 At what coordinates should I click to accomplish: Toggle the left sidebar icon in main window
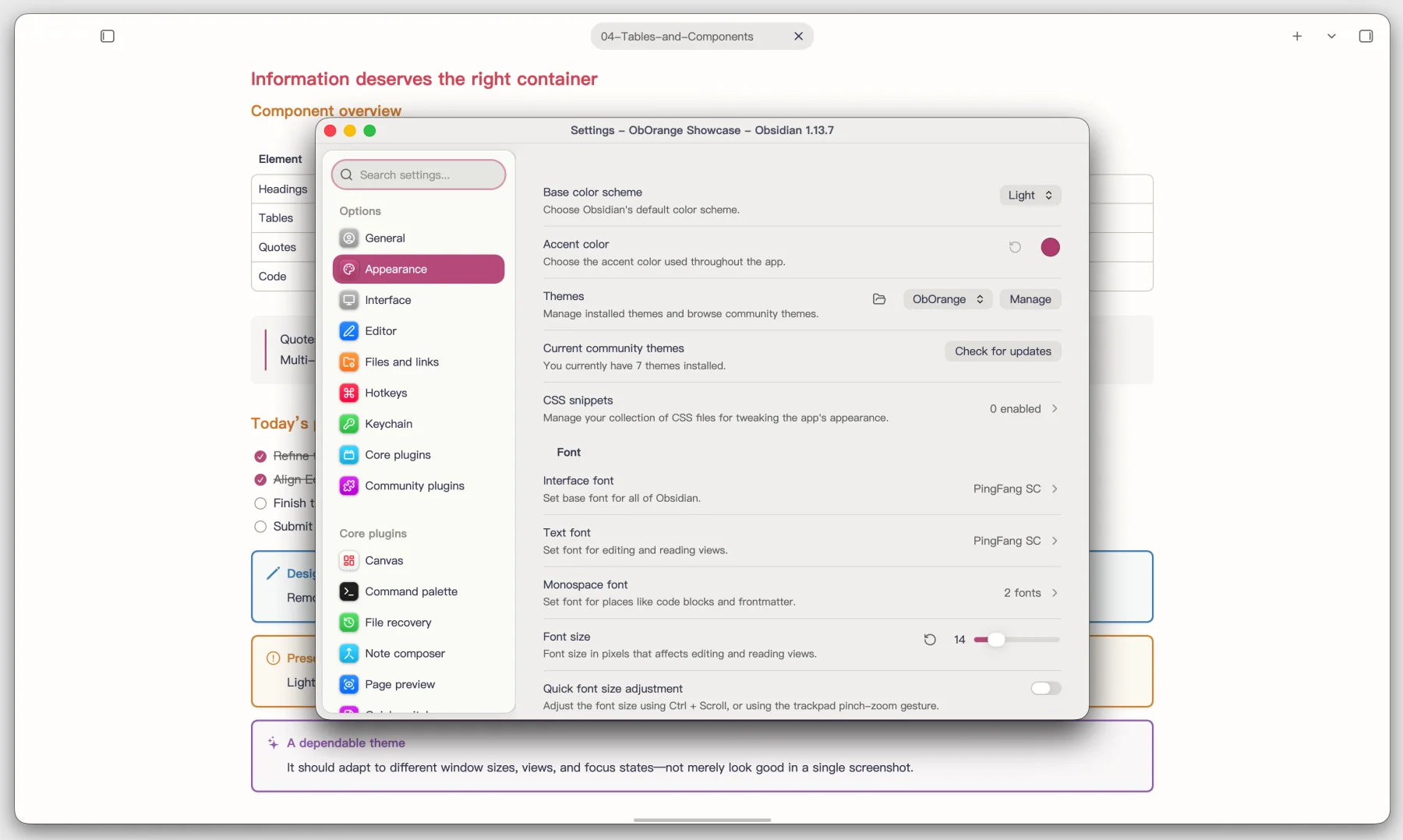click(x=108, y=36)
